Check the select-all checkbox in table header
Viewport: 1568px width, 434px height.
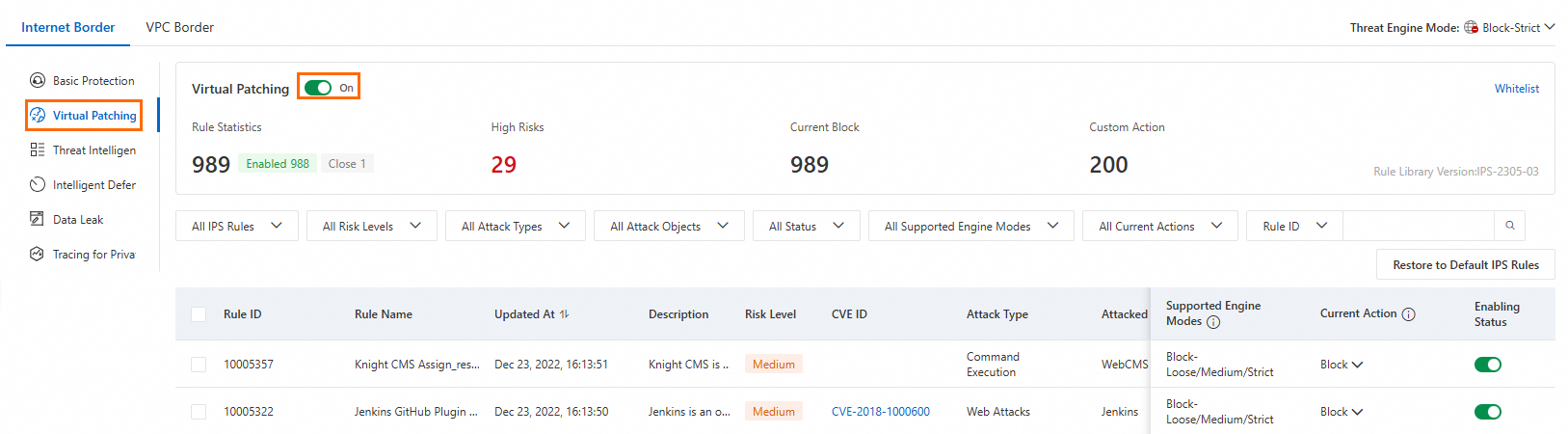[x=199, y=314]
